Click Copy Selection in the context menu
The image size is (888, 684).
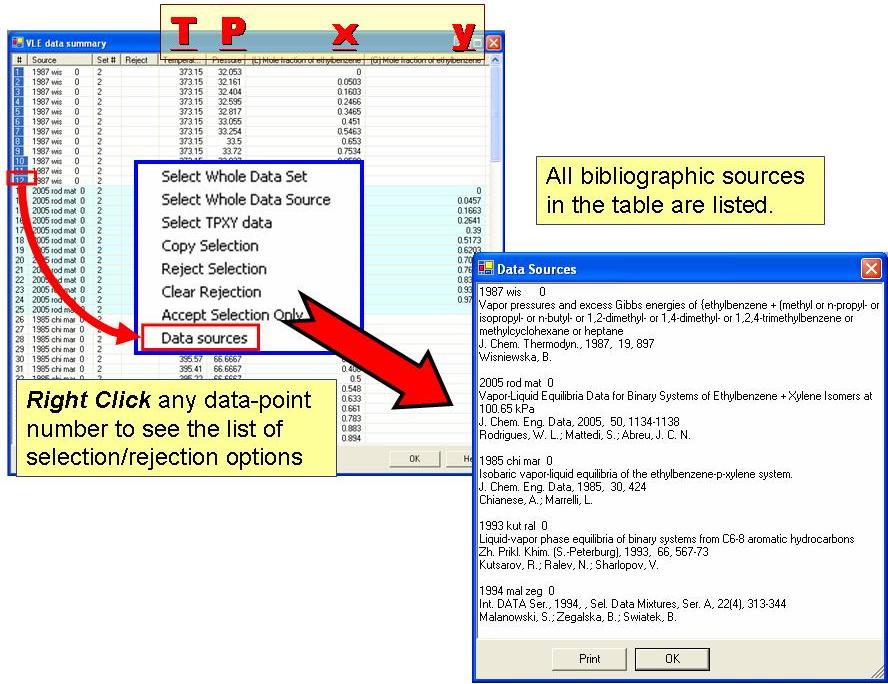point(210,246)
